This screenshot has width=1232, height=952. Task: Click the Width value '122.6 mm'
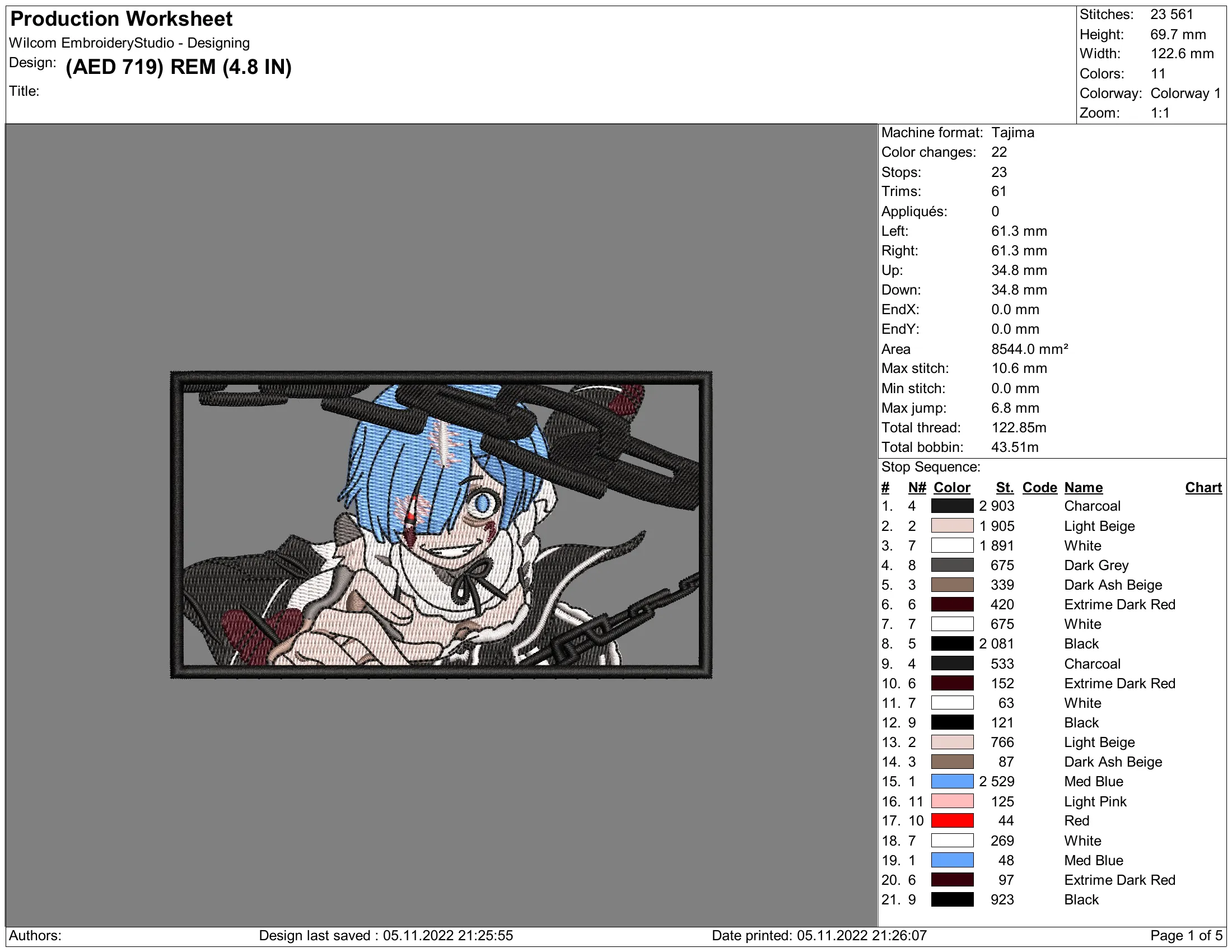(x=1182, y=54)
